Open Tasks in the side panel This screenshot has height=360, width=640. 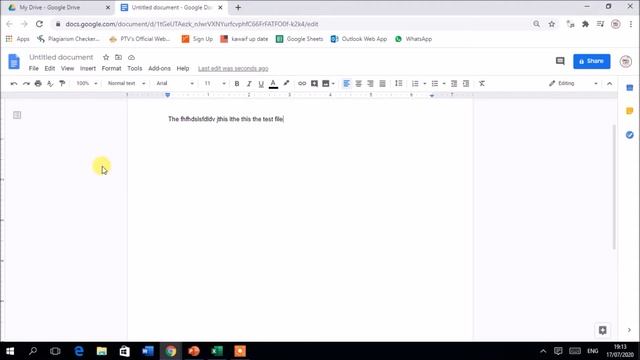tap(629, 135)
